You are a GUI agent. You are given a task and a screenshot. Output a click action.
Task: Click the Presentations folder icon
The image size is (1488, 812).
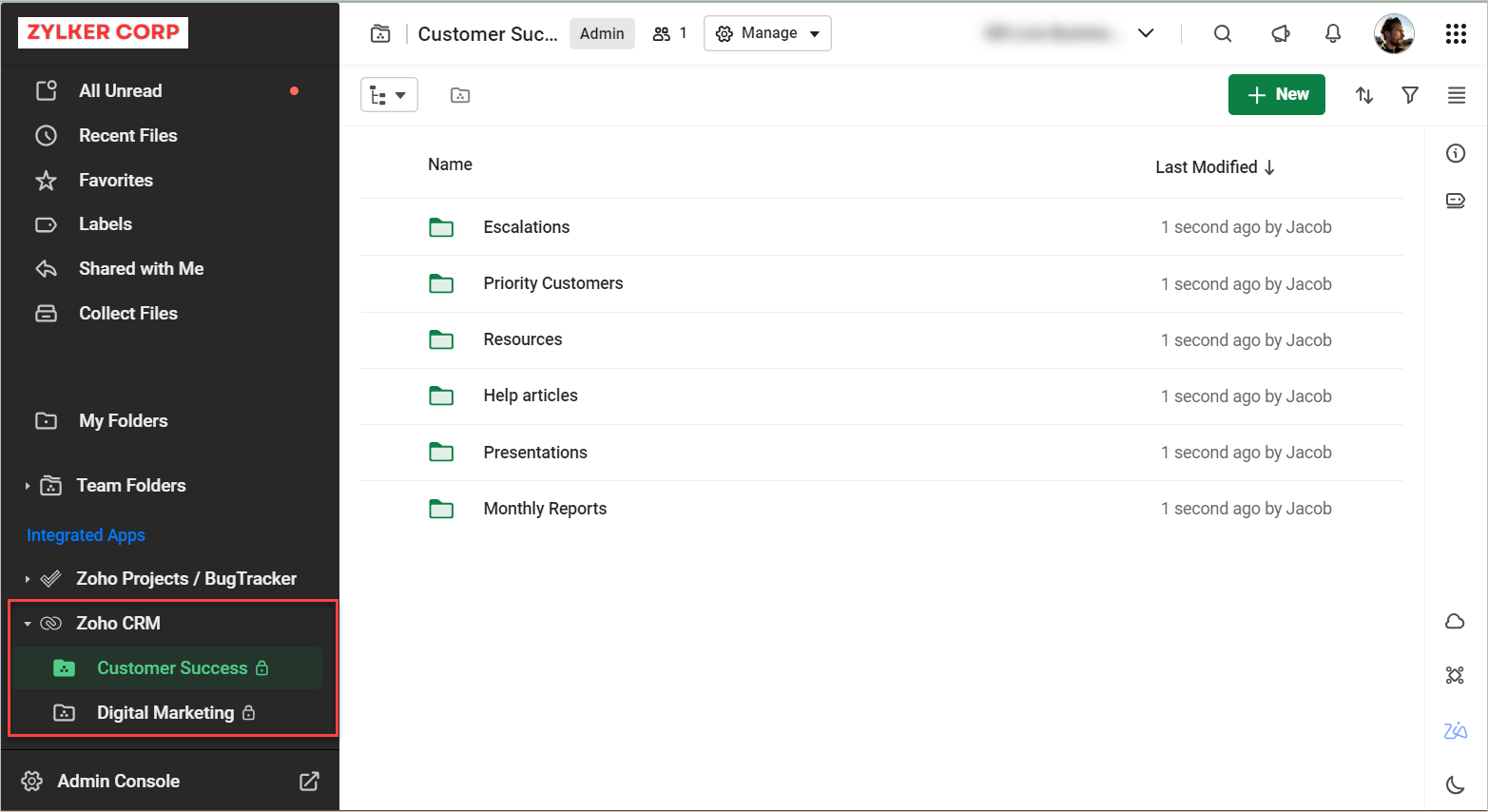click(x=441, y=453)
